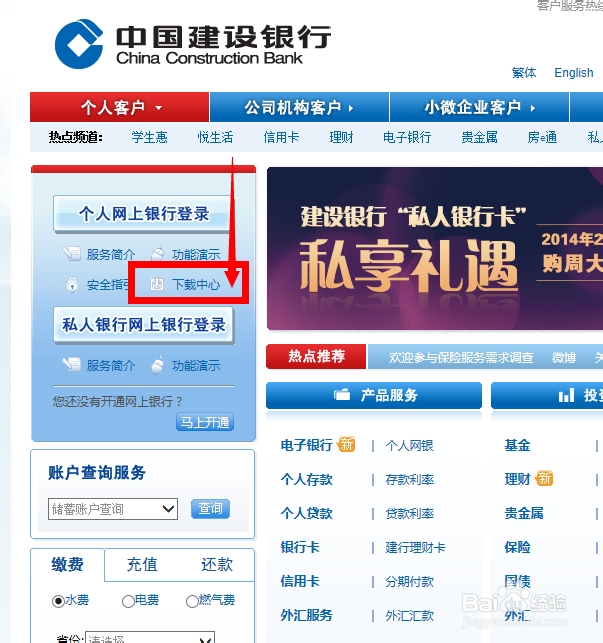Open the 贵金属 channel in hot channels bar
Screen dimensions: 603x643
[x=479, y=137]
